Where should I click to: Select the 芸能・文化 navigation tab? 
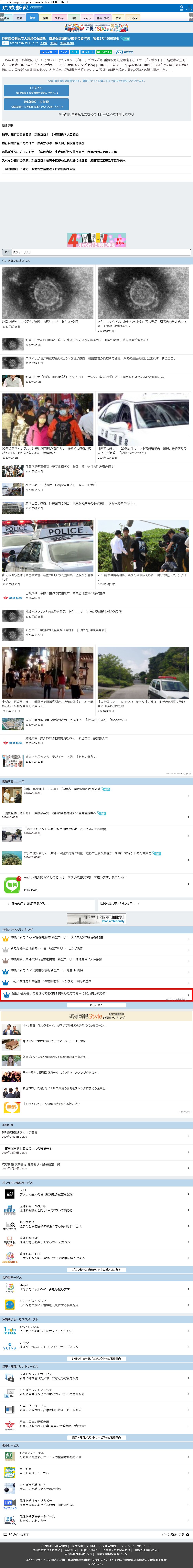tap(103, 18)
